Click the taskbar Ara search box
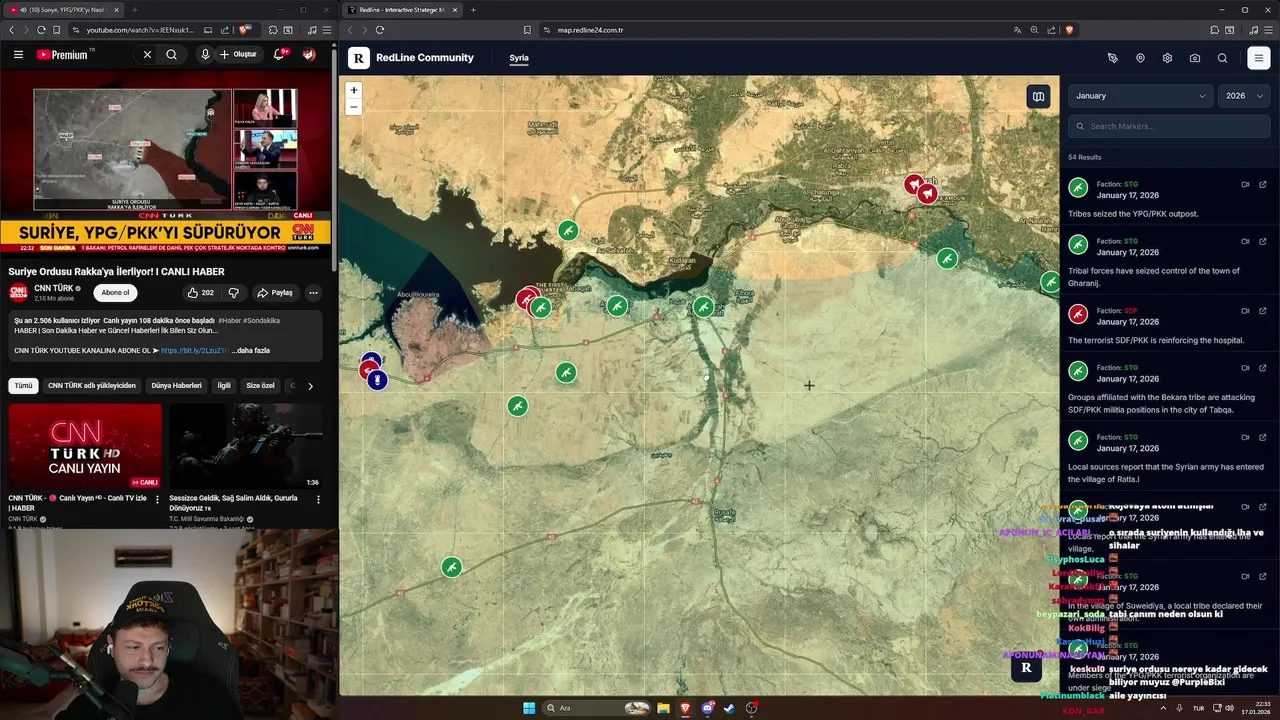Viewport: 1280px width, 720px height. click(x=597, y=708)
